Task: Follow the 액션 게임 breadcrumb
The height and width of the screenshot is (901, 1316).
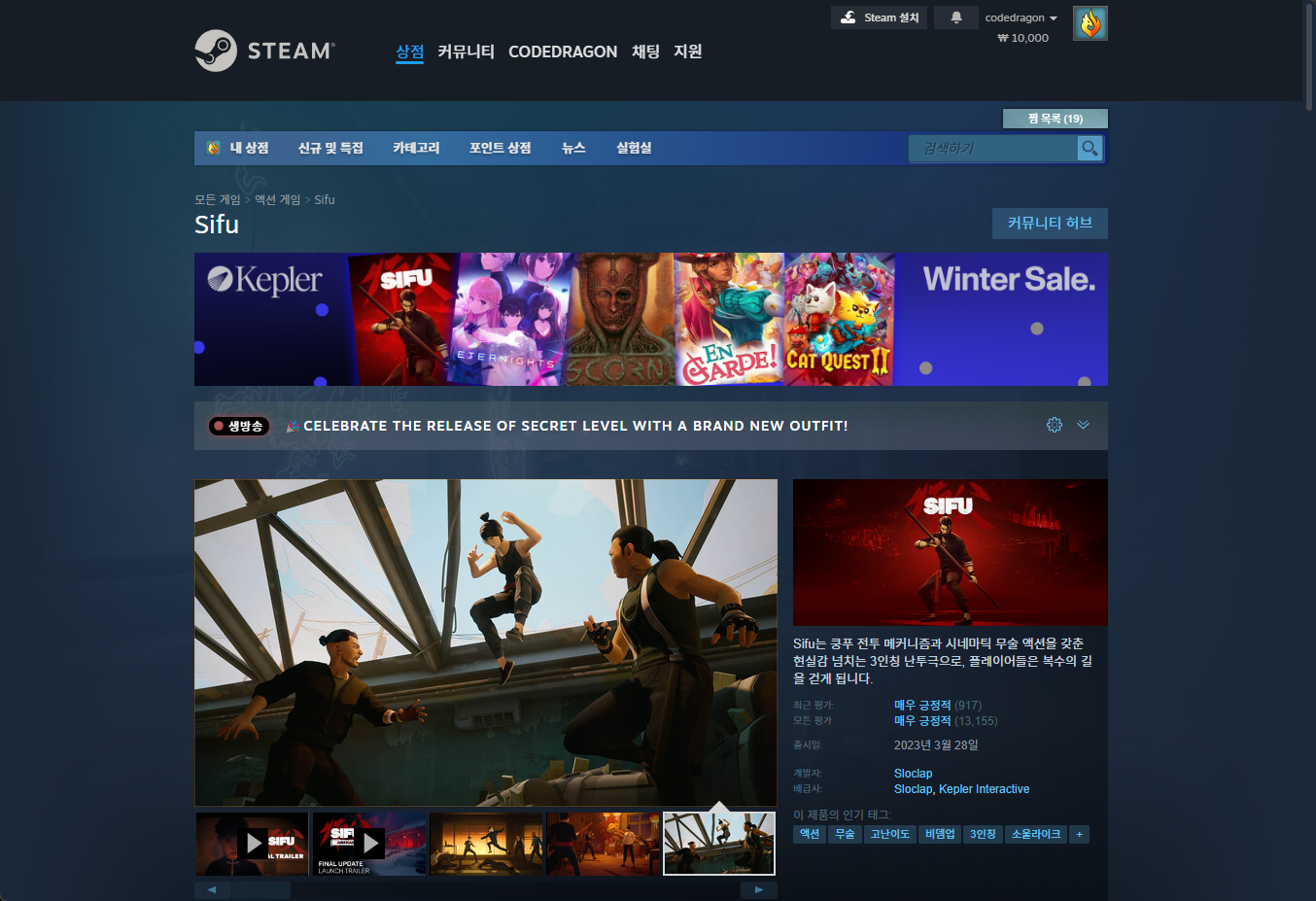Action: click(x=278, y=199)
